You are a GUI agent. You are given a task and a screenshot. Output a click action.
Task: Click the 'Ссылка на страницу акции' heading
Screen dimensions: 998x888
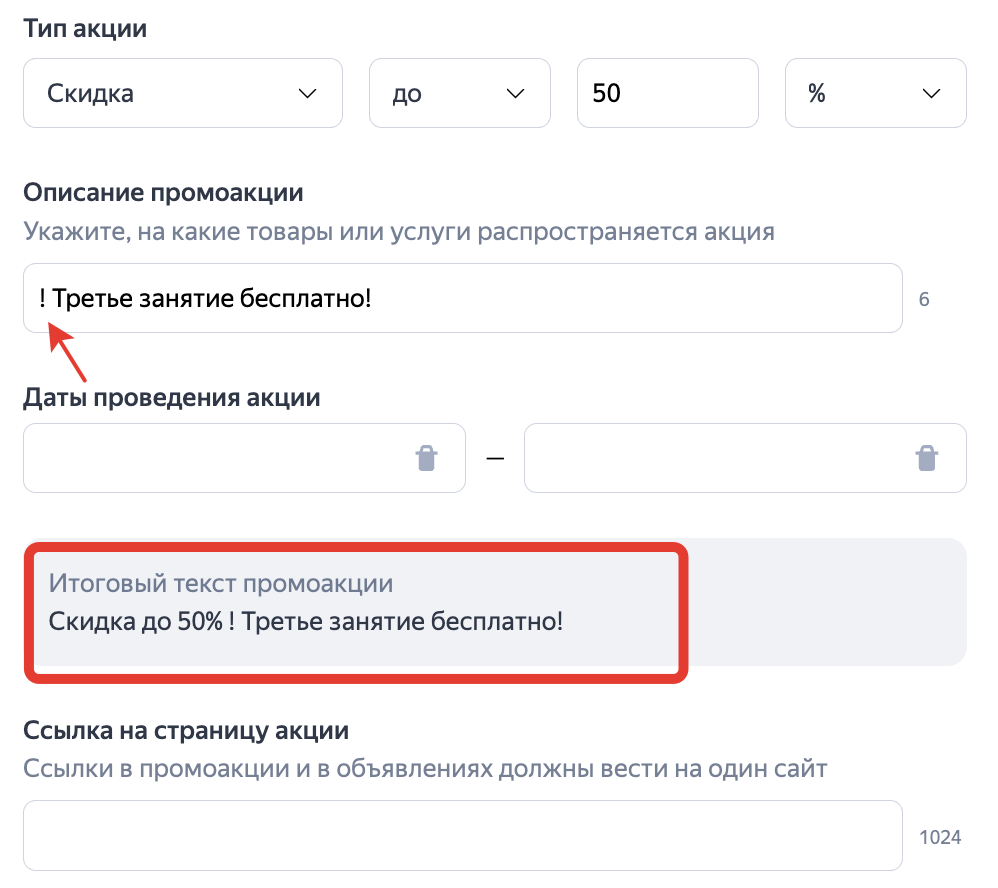186,730
